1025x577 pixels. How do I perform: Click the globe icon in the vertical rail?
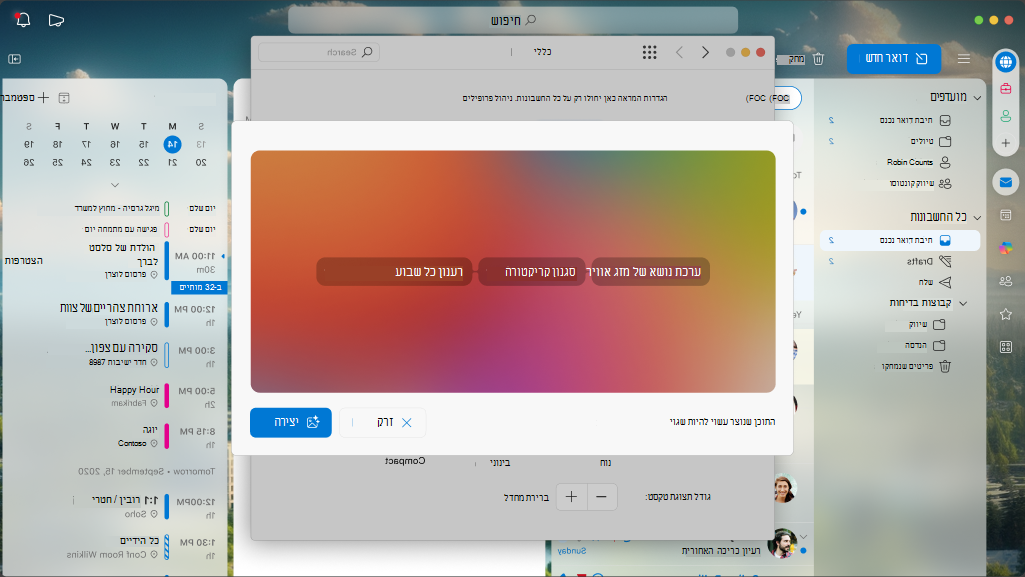point(1005,62)
